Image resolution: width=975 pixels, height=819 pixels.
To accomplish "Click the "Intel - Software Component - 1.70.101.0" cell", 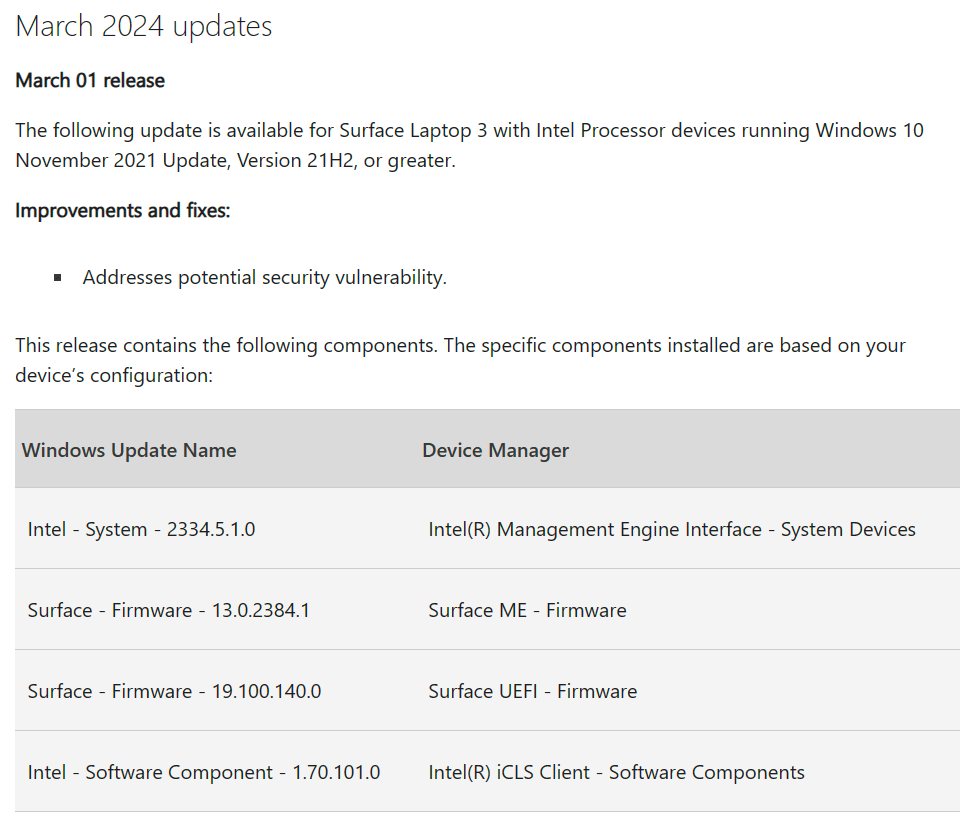I will point(204,772).
